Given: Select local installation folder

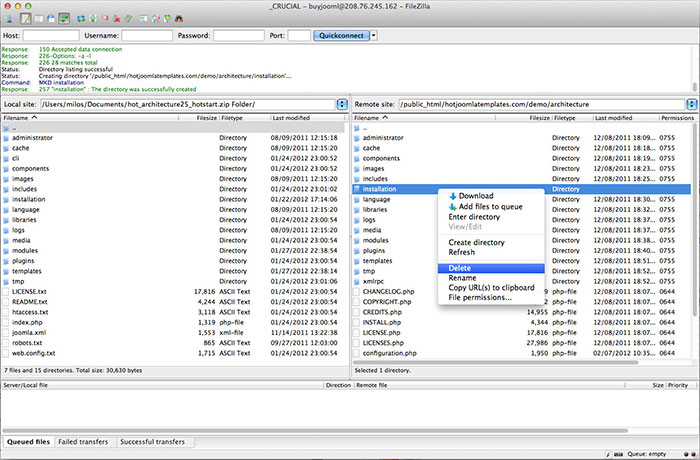Looking at the screenshot, I should 29,199.
